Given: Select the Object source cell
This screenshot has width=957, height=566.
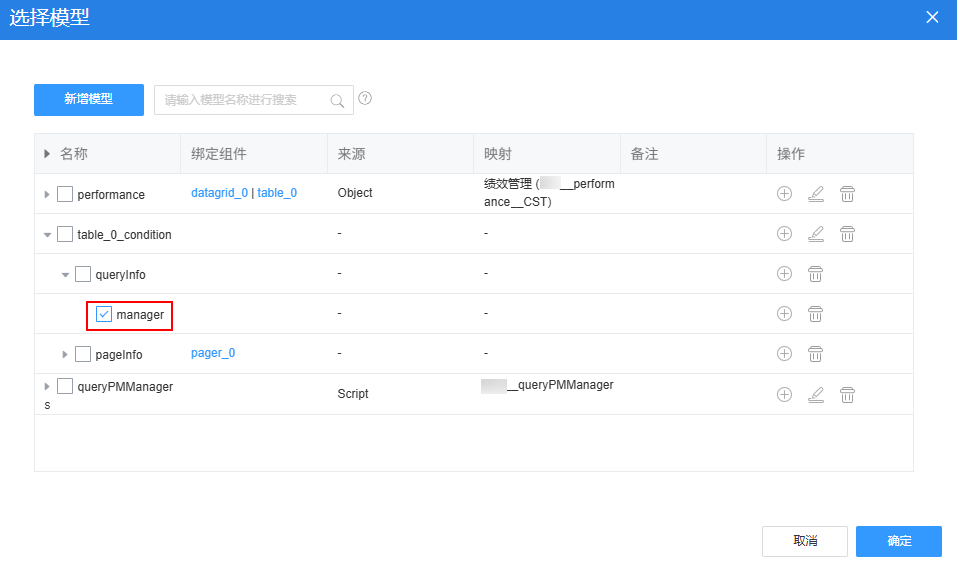Looking at the screenshot, I should 355,193.
